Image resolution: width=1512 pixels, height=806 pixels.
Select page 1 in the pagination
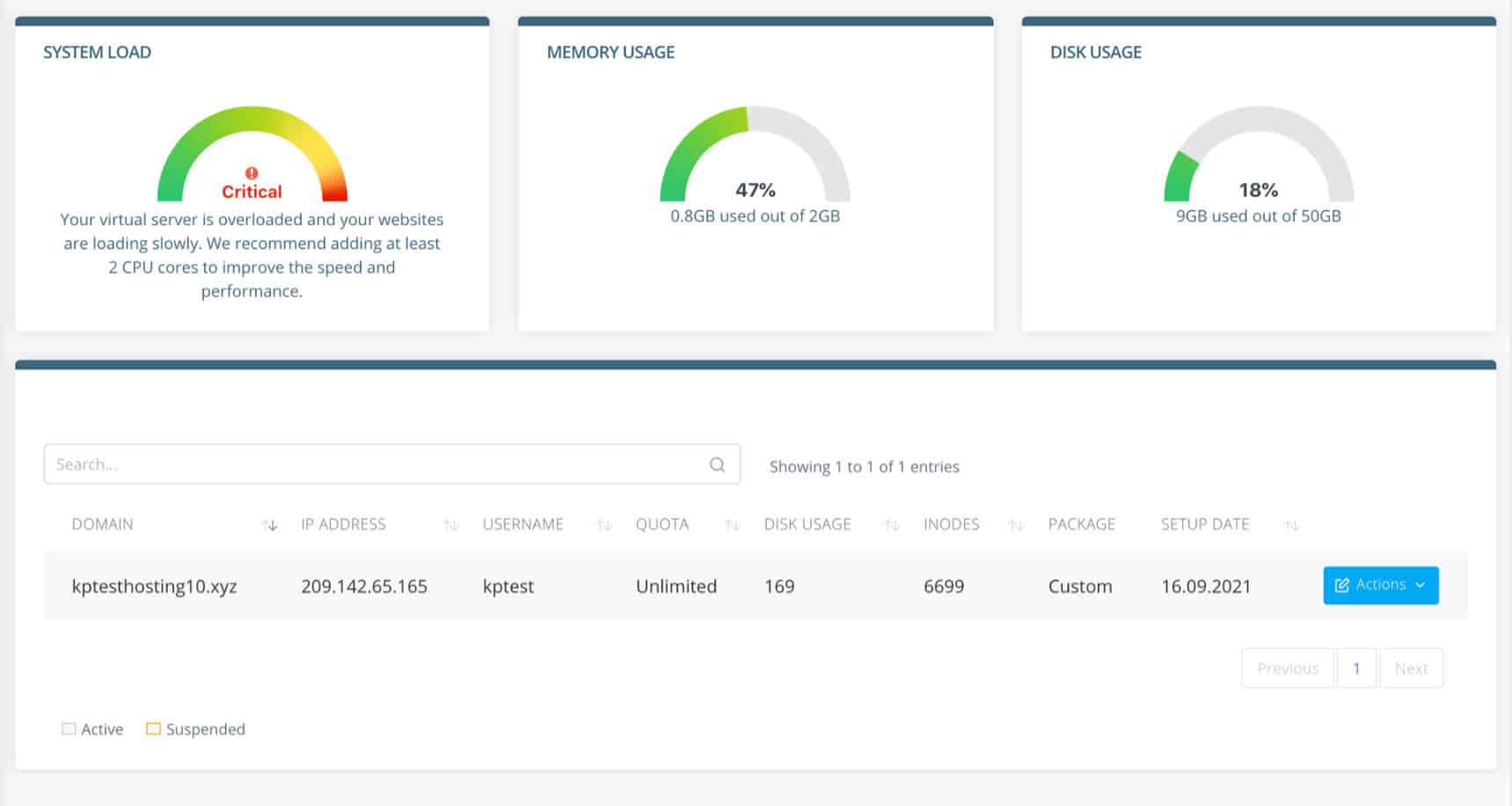(x=1356, y=669)
